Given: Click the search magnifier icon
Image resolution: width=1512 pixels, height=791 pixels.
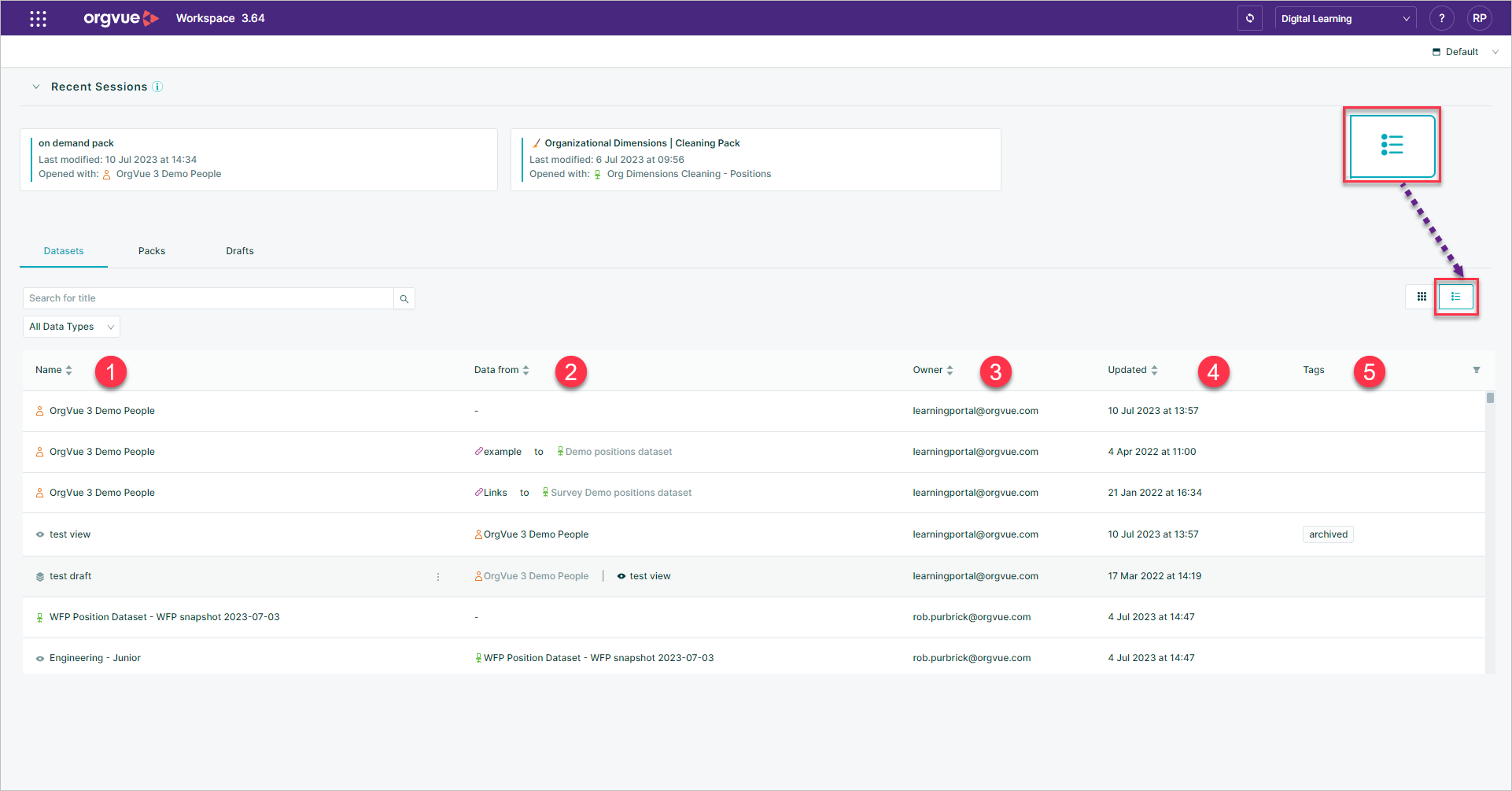Looking at the screenshot, I should (404, 298).
